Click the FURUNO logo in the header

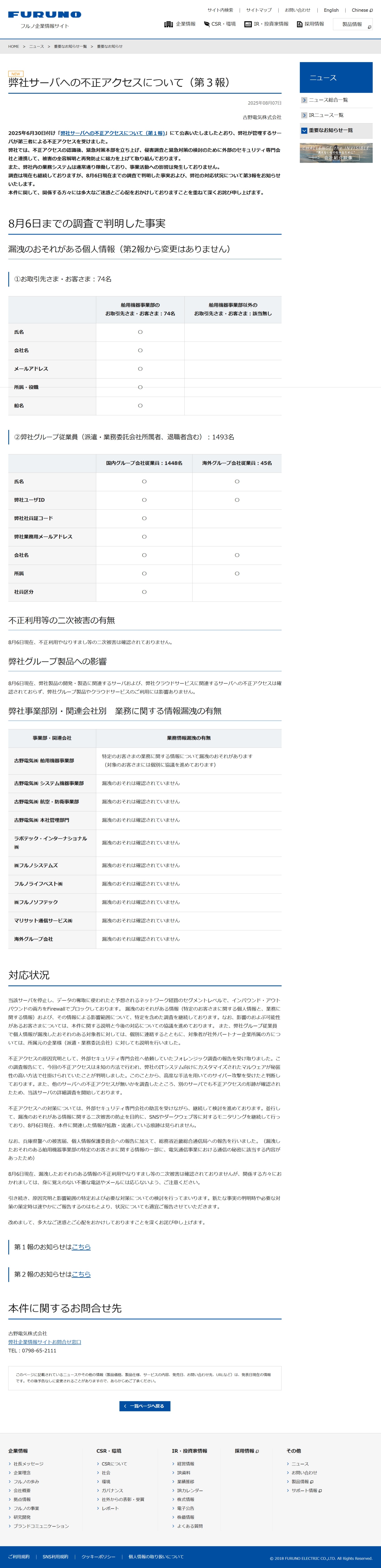[x=45, y=15]
